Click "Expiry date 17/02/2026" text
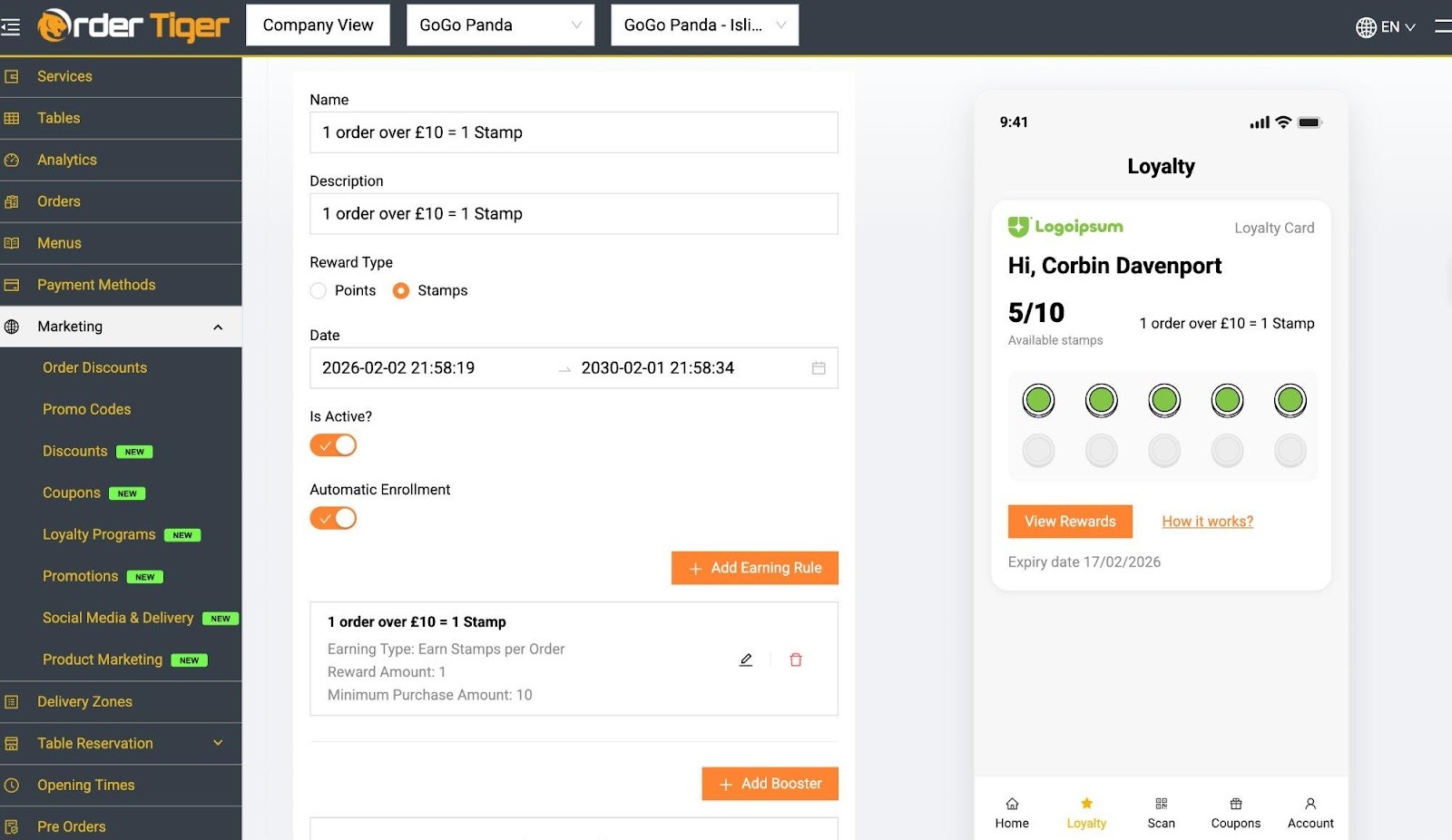This screenshot has height=840, width=1452. (x=1084, y=562)
